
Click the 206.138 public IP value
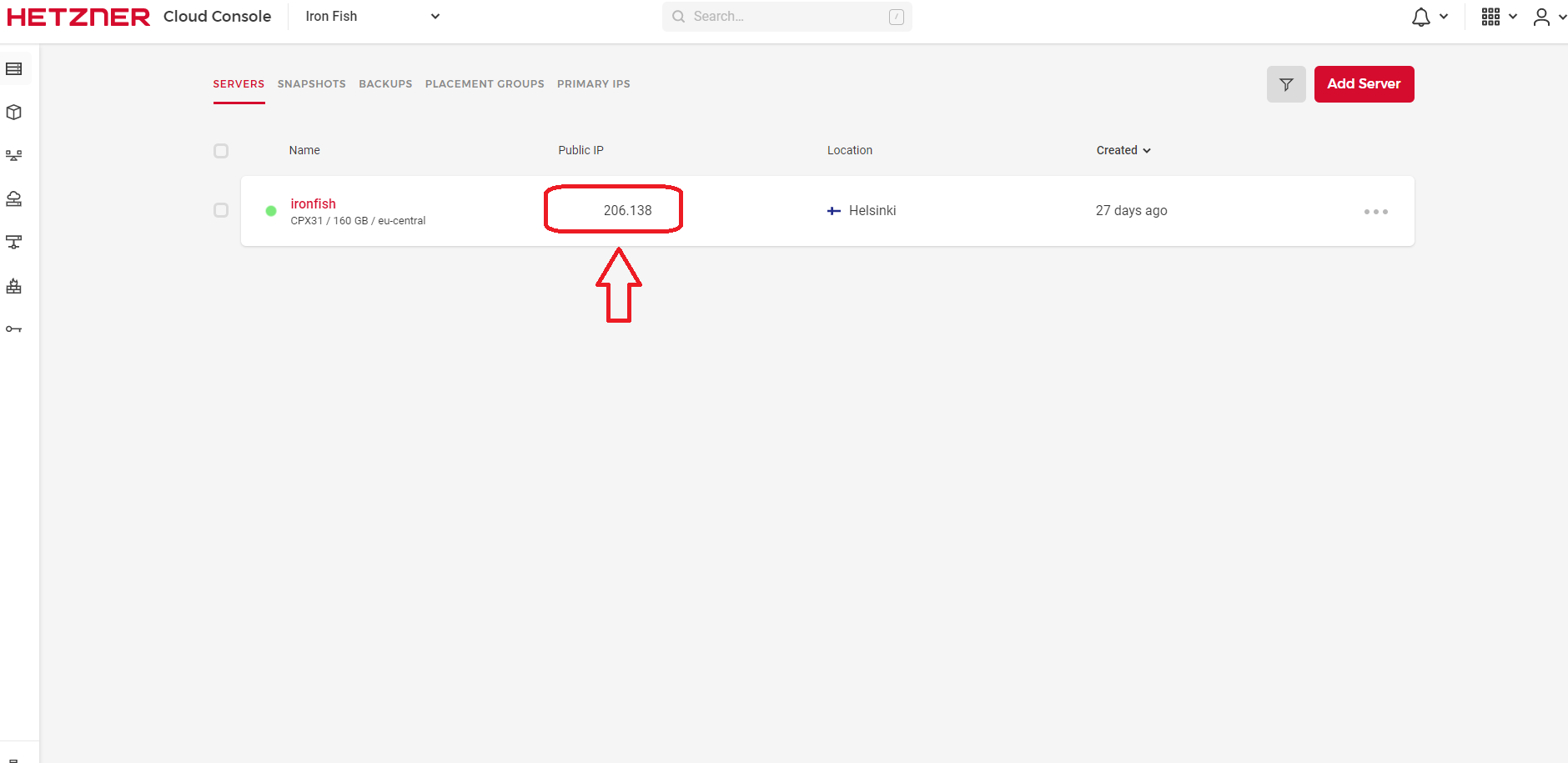pyautogui.click(x=627, y=210)
